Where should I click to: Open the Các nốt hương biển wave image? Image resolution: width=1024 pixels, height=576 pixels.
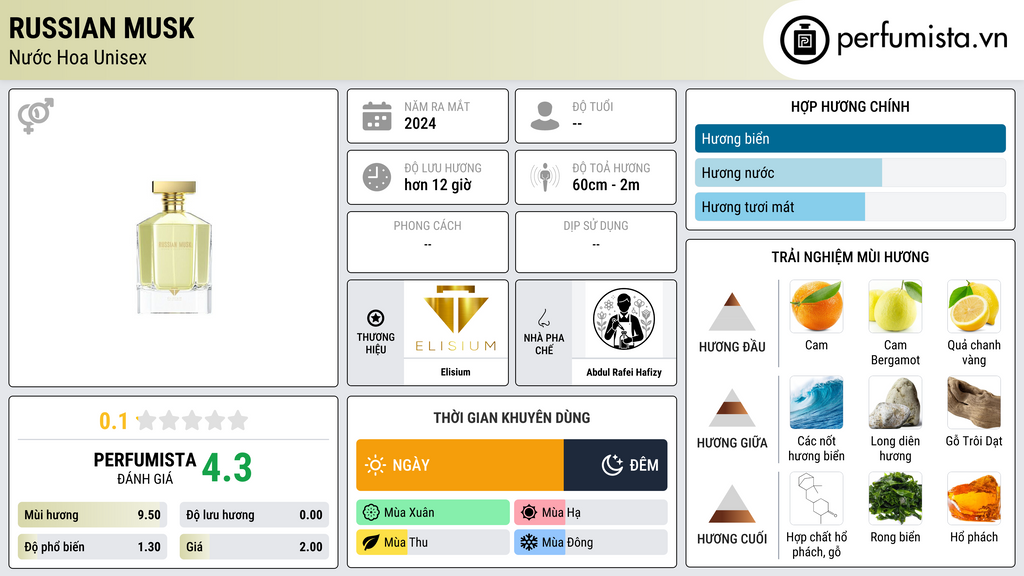(x=816, y=402)
